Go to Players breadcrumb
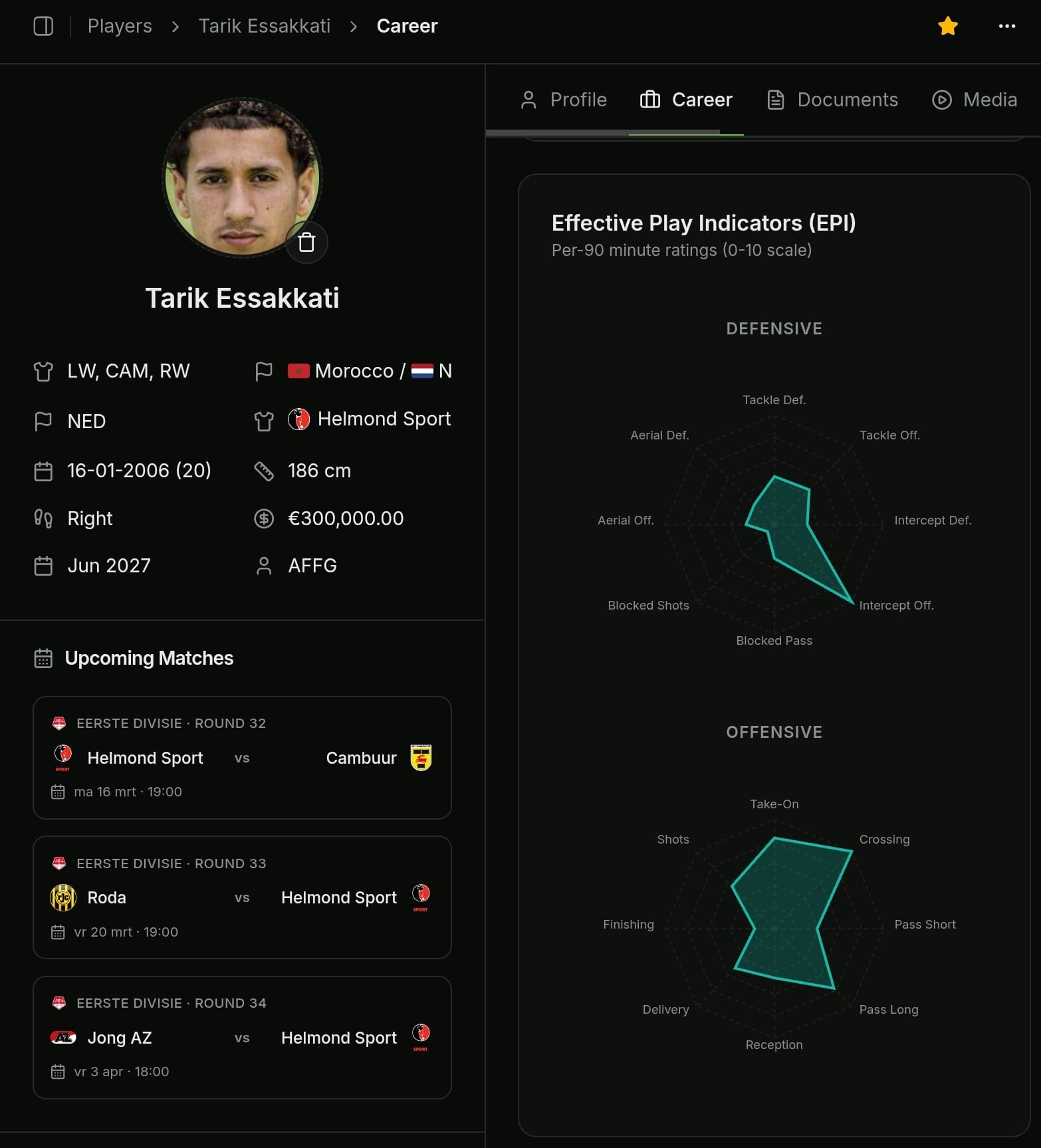The image size is (1041, 1148). pyautogui.click(x=120, y=26)
